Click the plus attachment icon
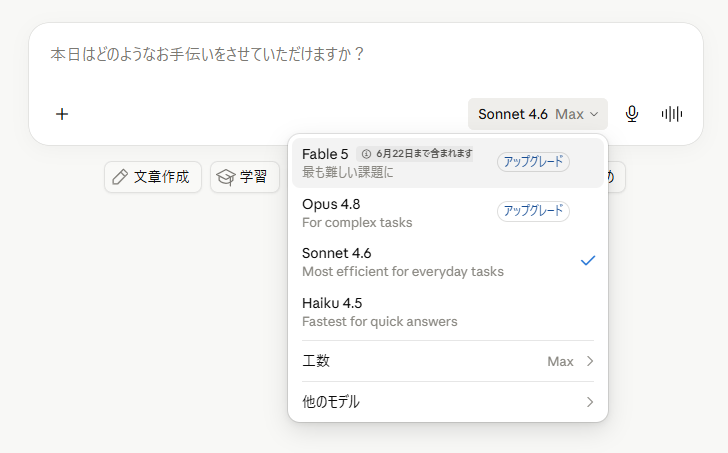Viewport: 728px width, 453px height. (62, 114)
